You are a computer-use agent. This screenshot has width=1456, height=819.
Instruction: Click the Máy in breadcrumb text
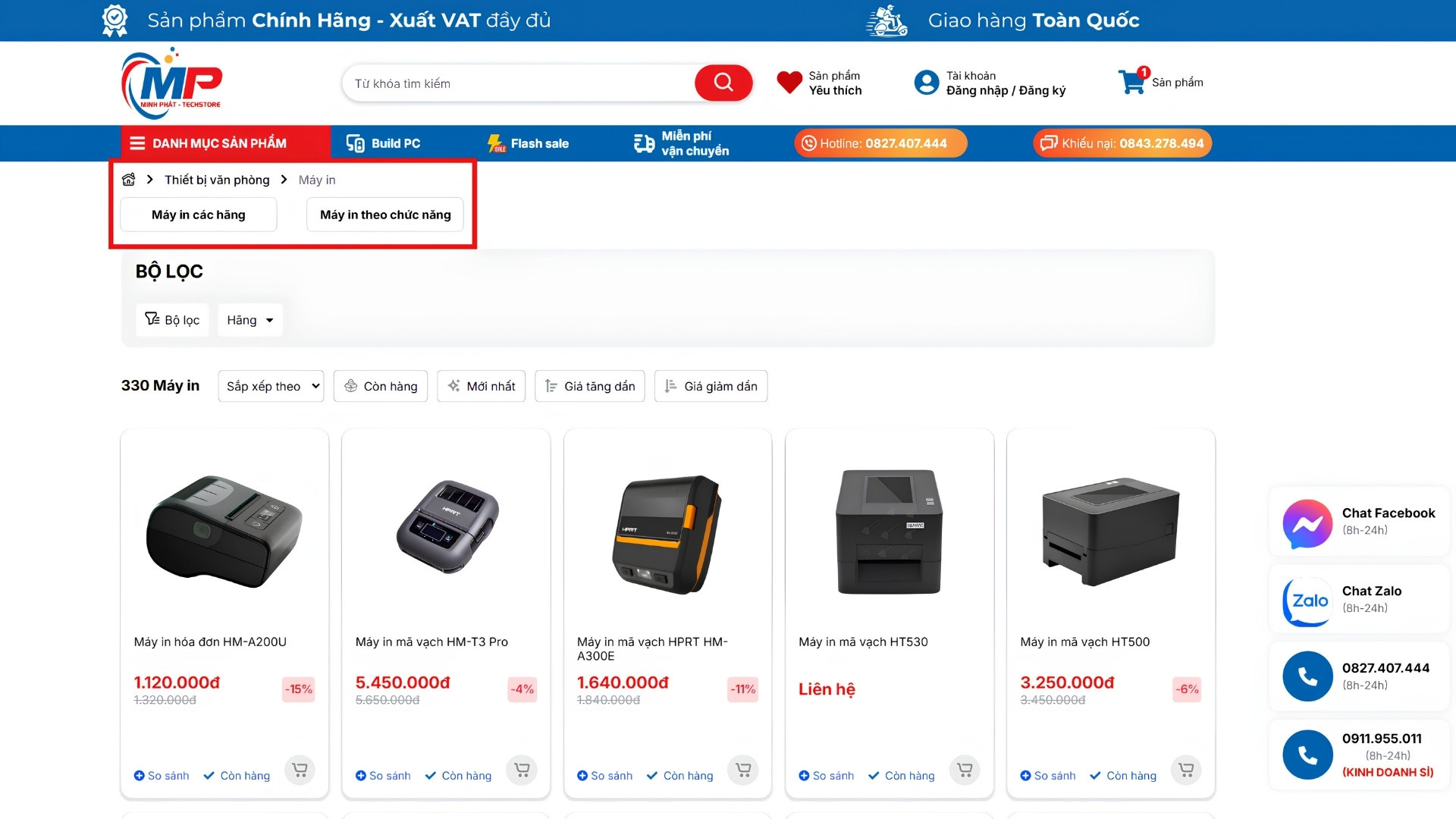[317, 180]
